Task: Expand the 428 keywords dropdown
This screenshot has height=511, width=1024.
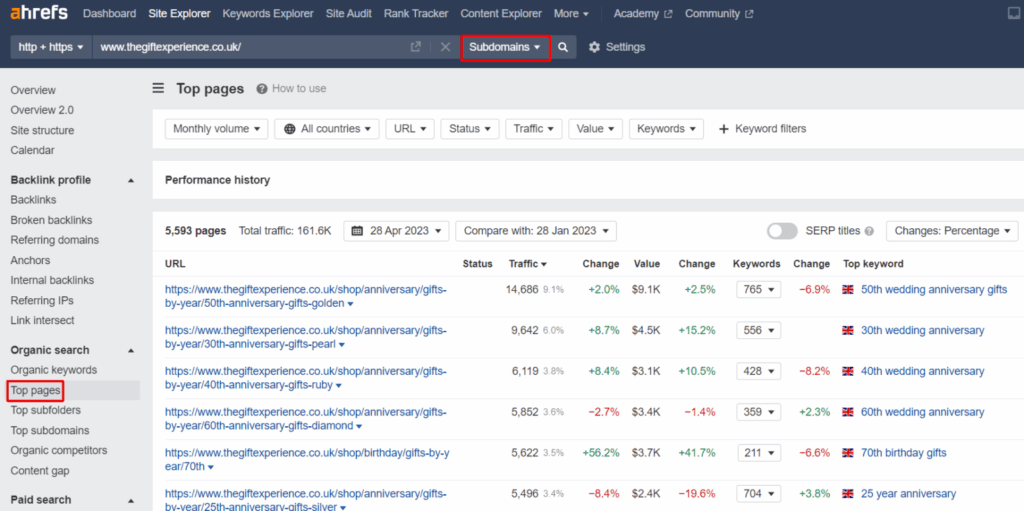Action: (x=758, y=371)
